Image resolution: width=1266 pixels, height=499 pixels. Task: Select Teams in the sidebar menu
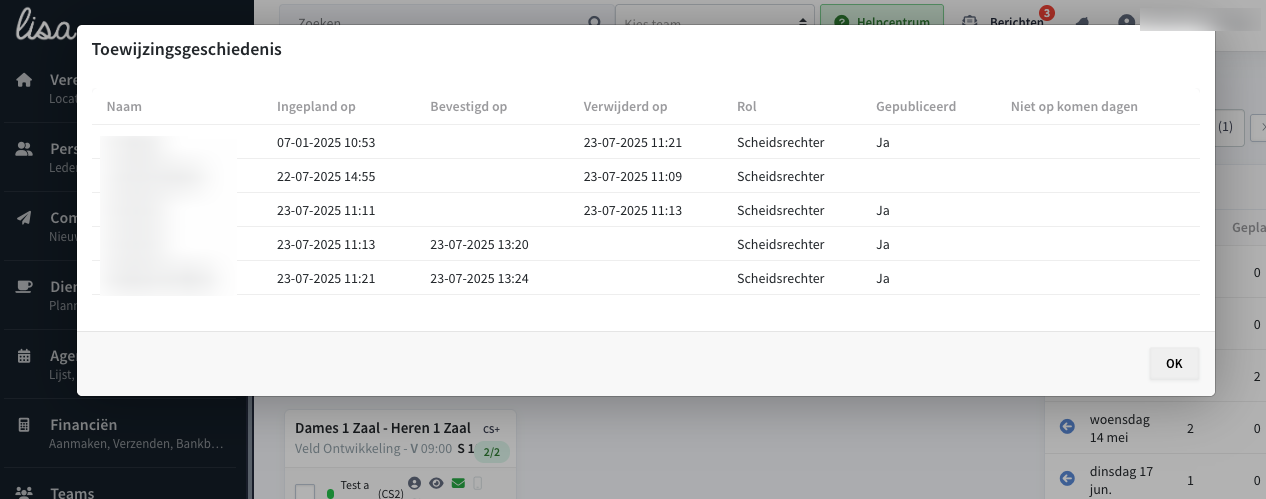pos(72,492)
